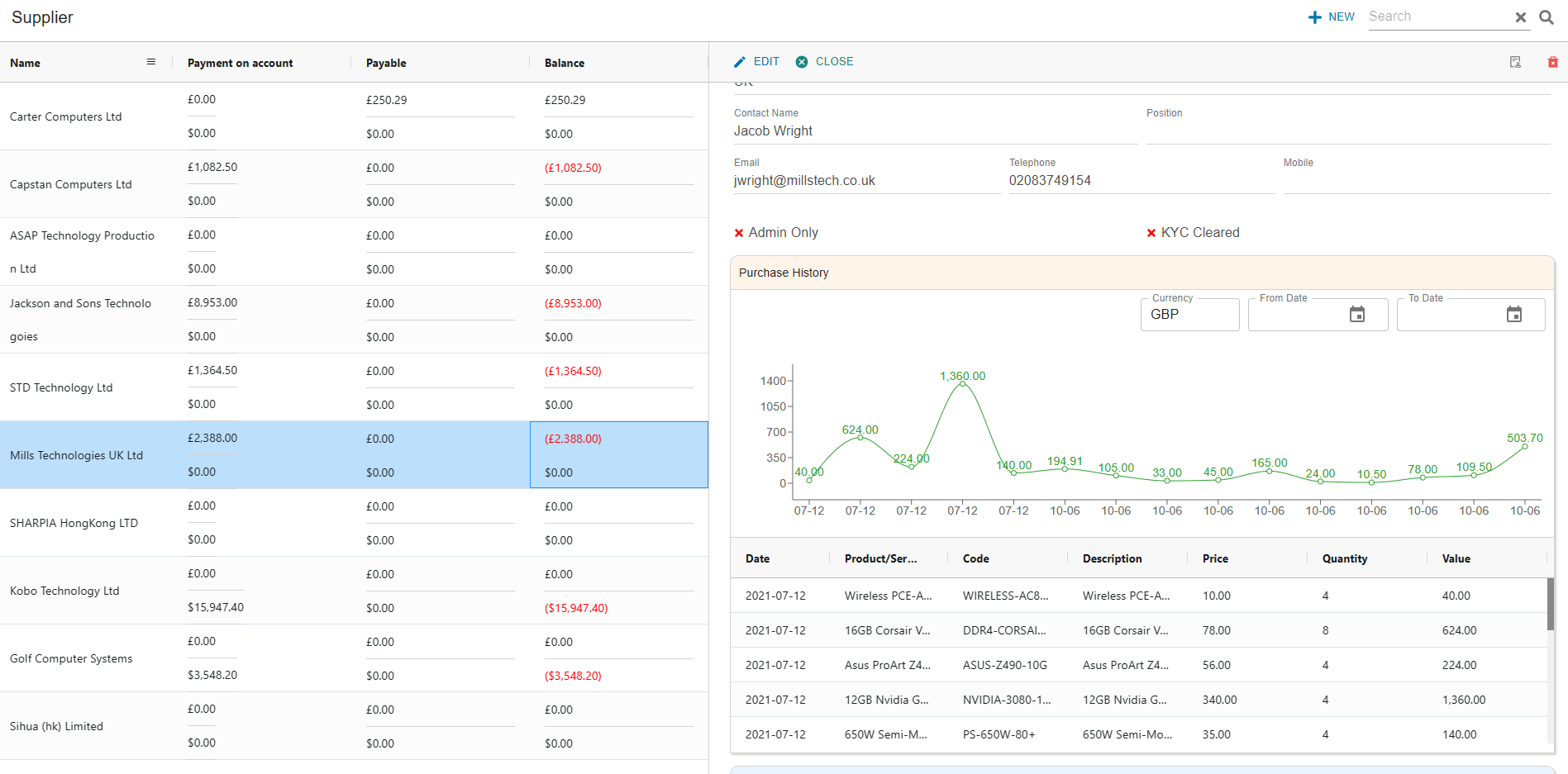Open the From Date calendar picker icon

point(1356,315)
